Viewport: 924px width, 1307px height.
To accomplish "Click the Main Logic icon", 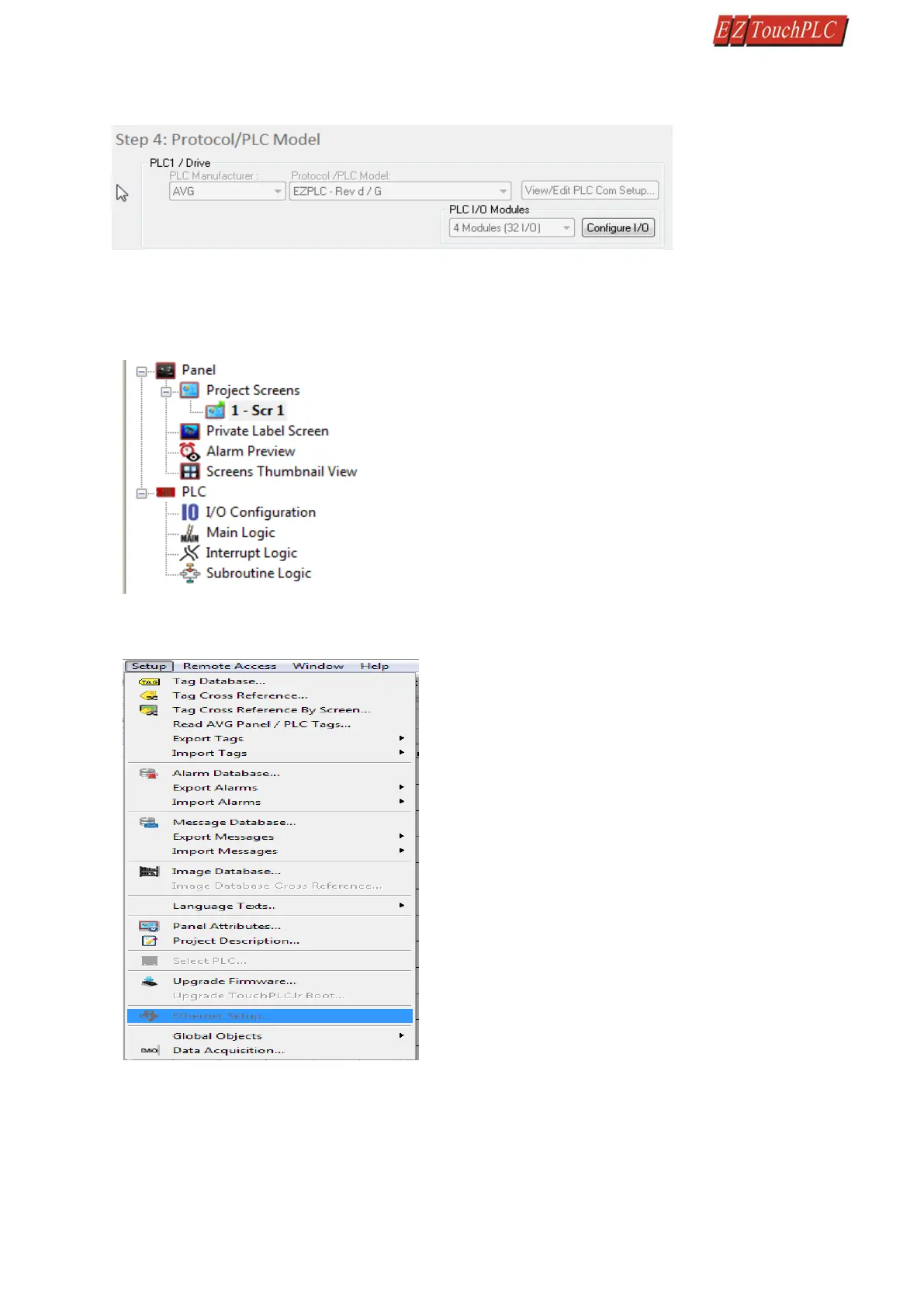I will pyautogui.click(x=189, y=532).
